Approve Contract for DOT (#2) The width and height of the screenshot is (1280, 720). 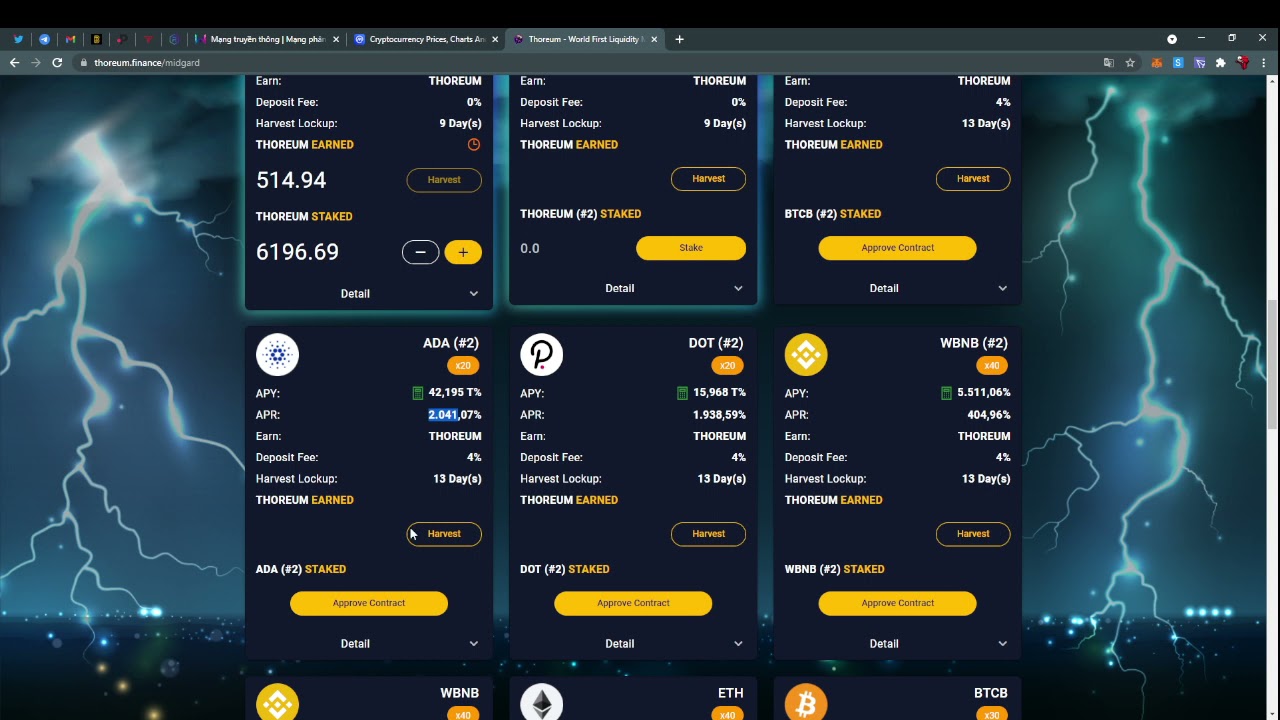pyautogui.click(x=633, y=603)
